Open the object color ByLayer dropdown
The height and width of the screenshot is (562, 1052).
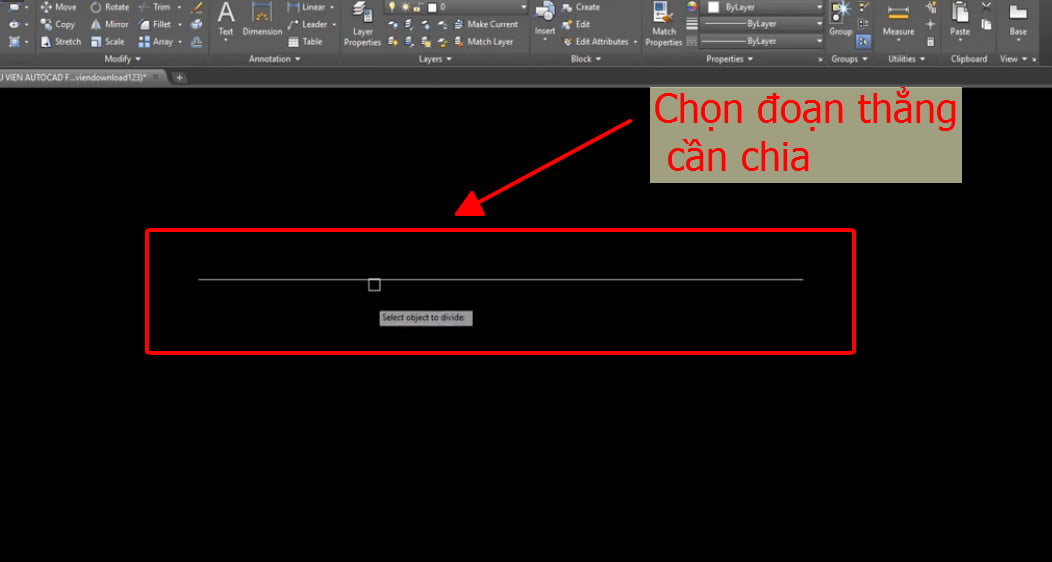[x=819, y=7]
